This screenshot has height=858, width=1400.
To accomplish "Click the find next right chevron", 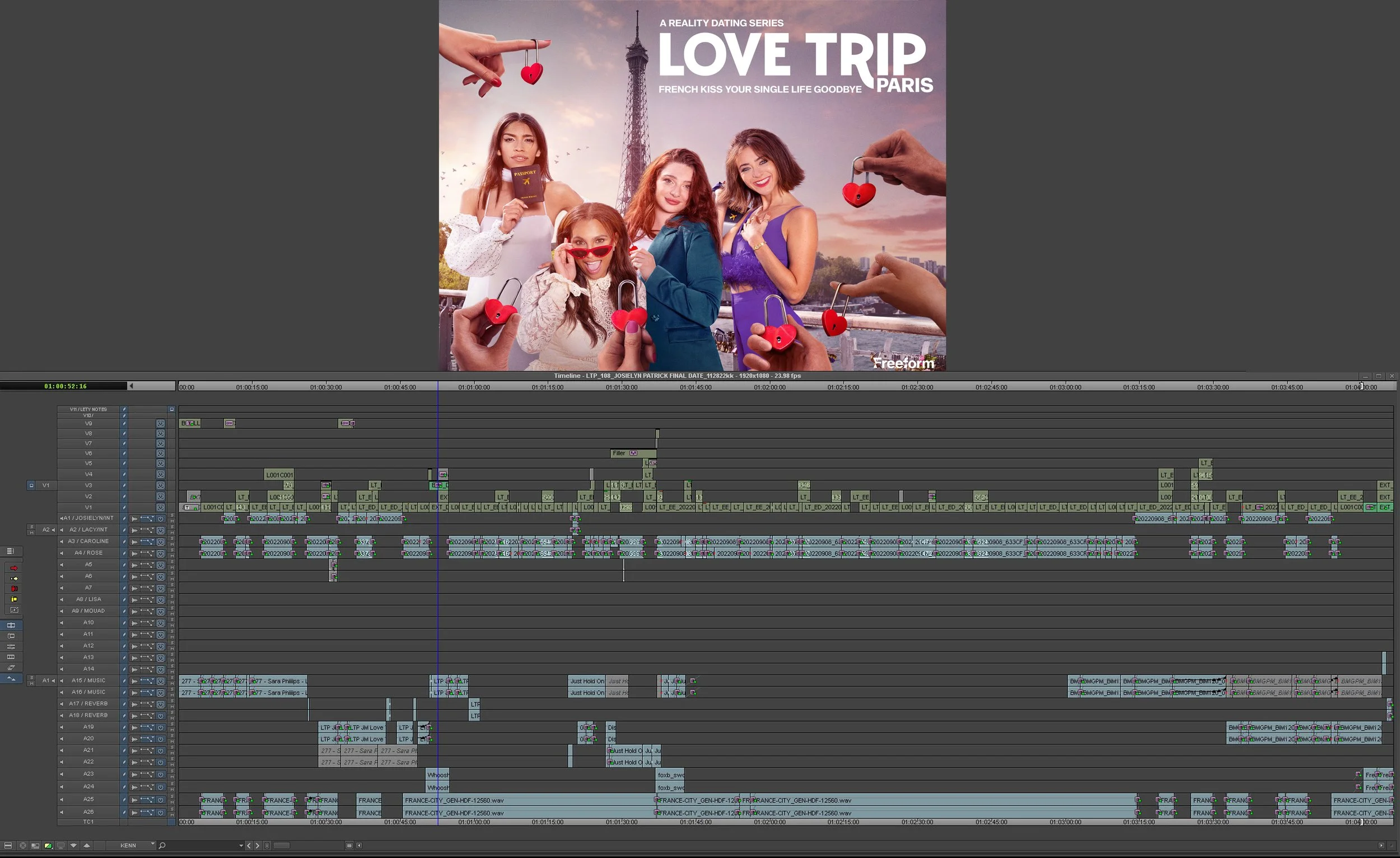I will 258,846.
